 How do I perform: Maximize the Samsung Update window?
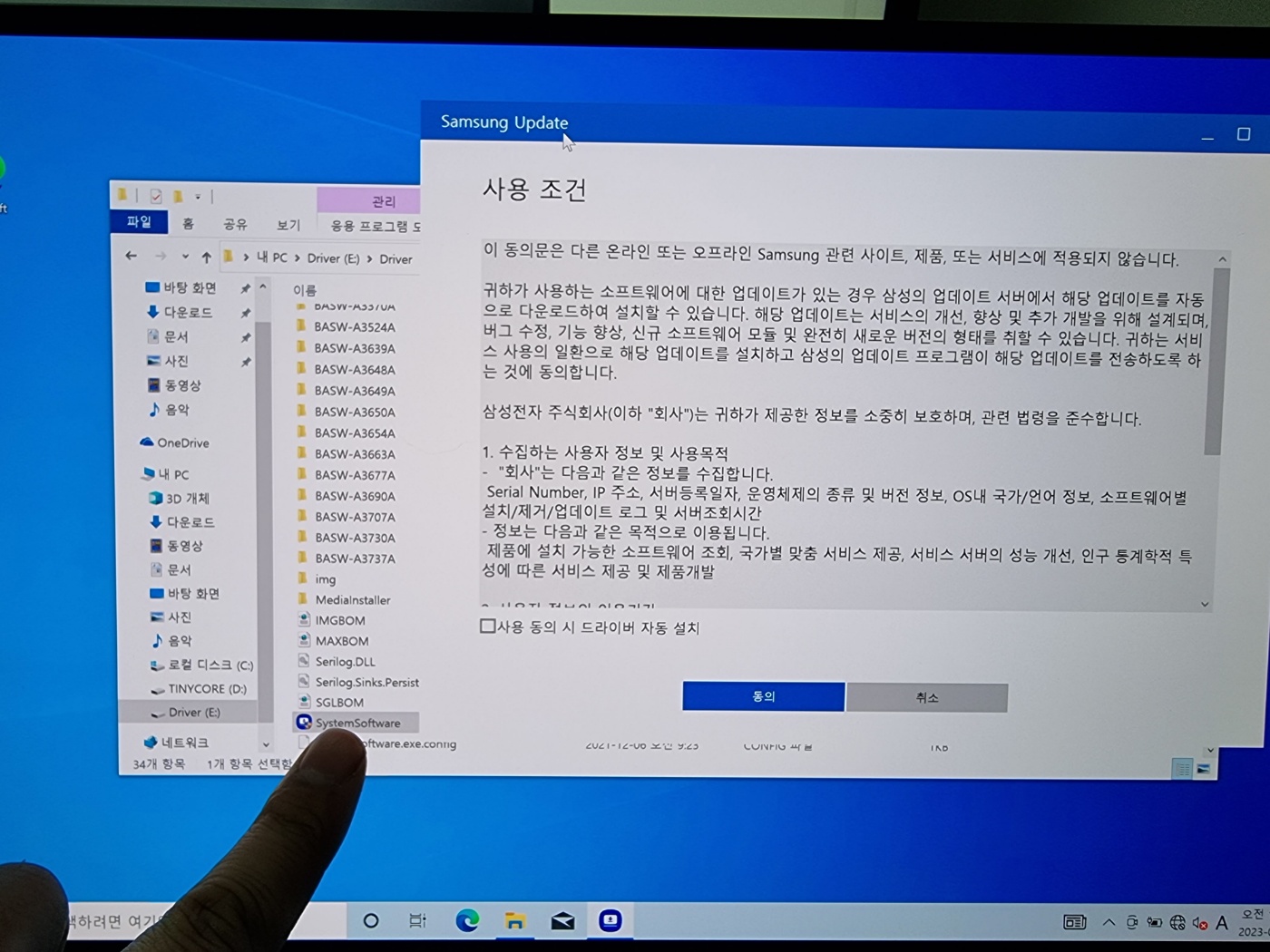(x=1244, y=134)
